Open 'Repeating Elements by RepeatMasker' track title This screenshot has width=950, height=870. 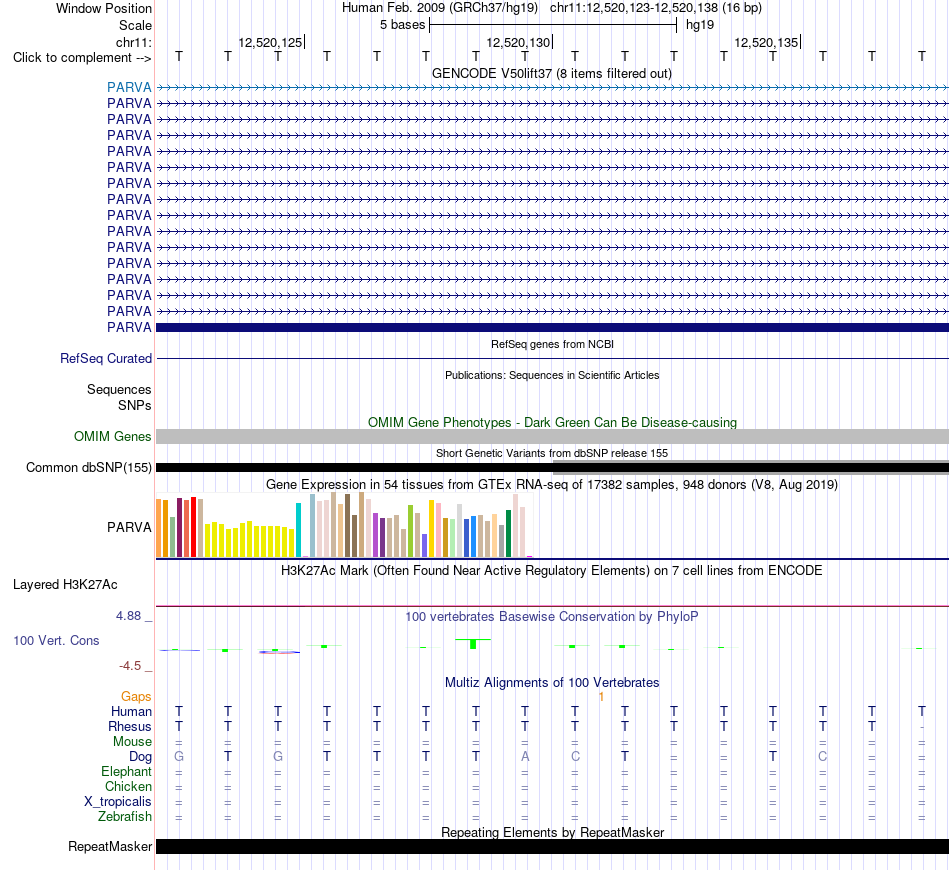[x=552, y=832]
